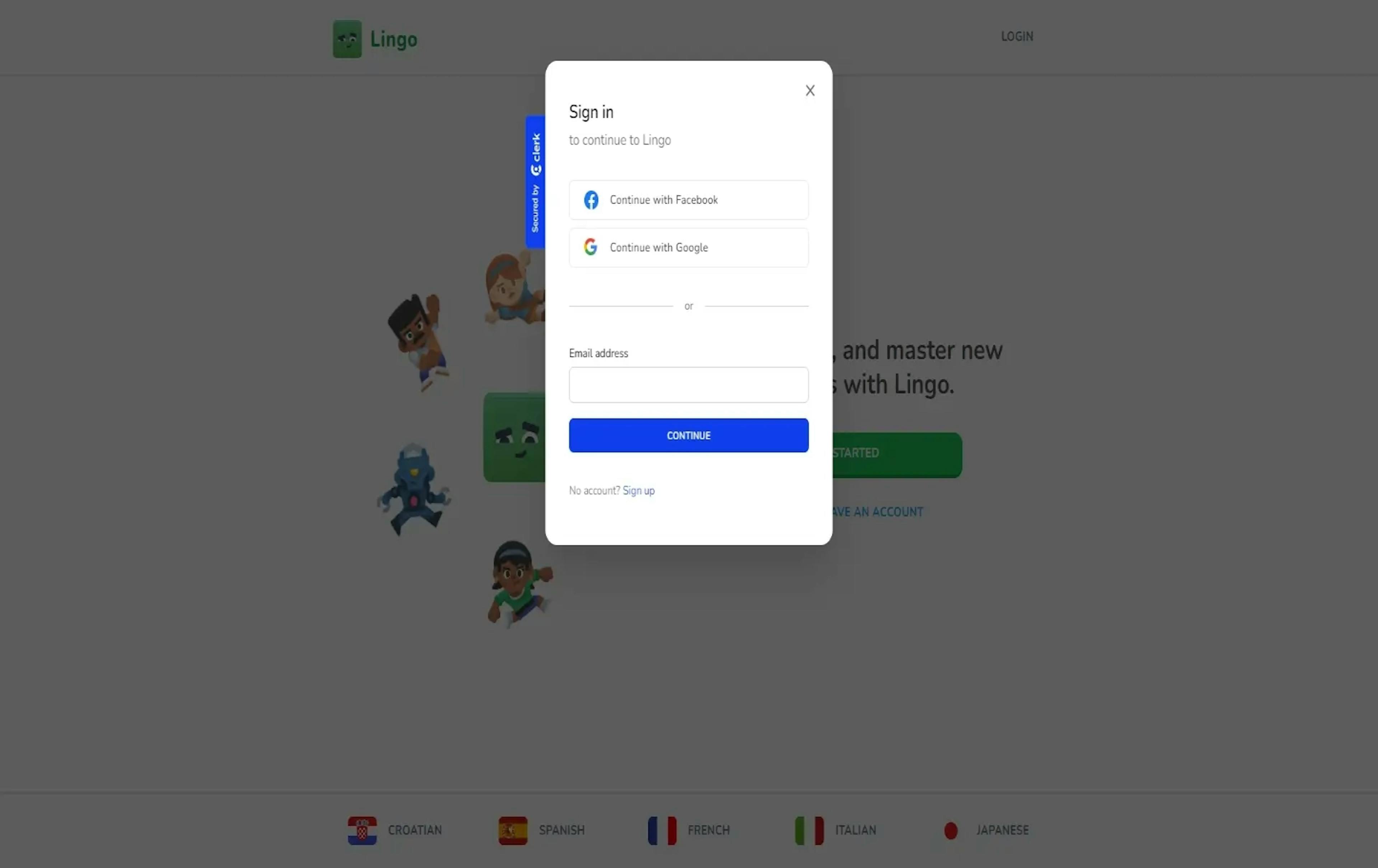The image size is (1378, 868).
Task: Close the Sign in dialog
Action: (810, 90)
